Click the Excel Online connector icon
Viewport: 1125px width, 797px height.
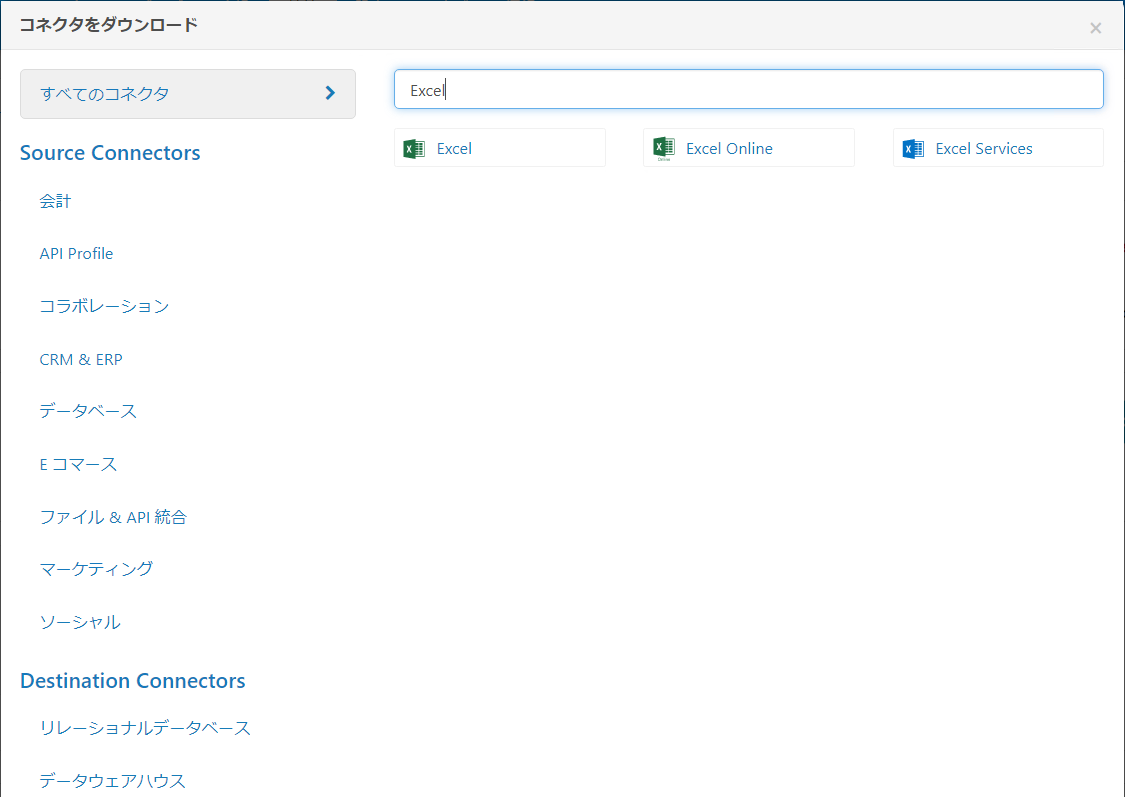[664, 148]
